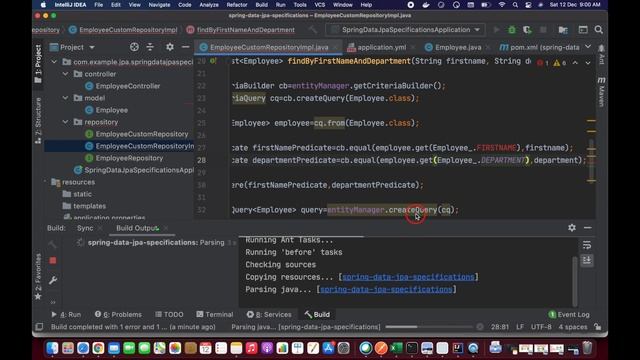Collapse the model folder
Screen dimensions: 640x360
pos(65,98)
